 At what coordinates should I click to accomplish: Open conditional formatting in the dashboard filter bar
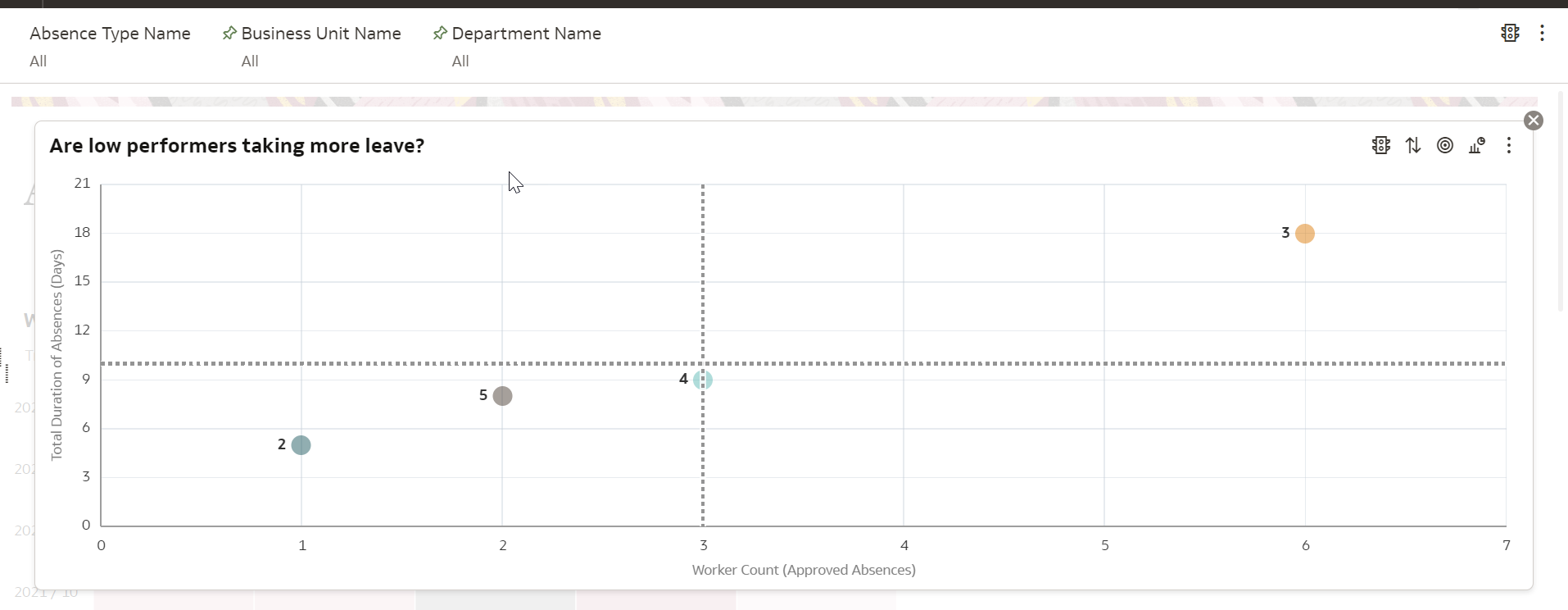click(1510, 33)
